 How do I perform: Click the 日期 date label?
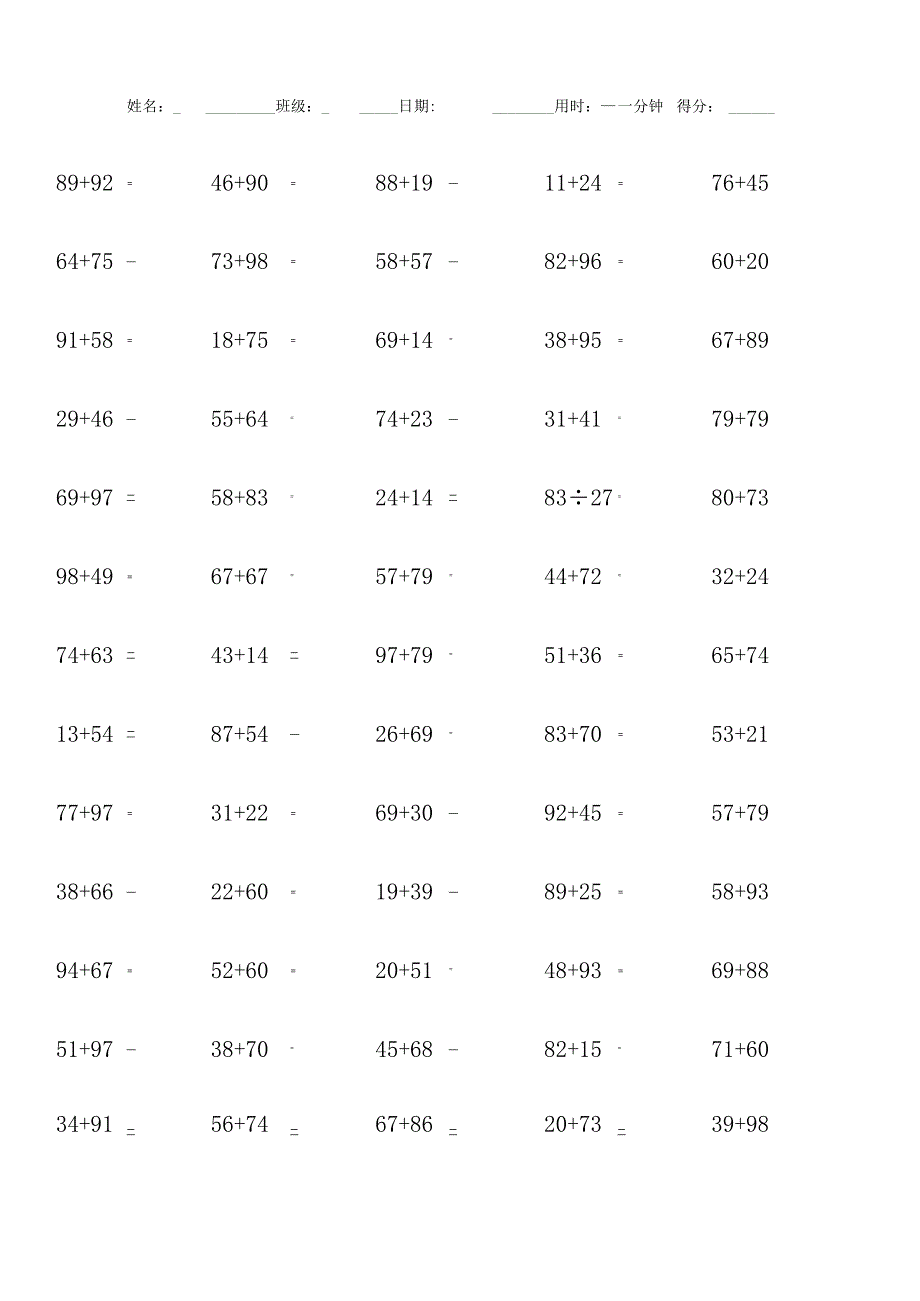click(x=416, y=107)
